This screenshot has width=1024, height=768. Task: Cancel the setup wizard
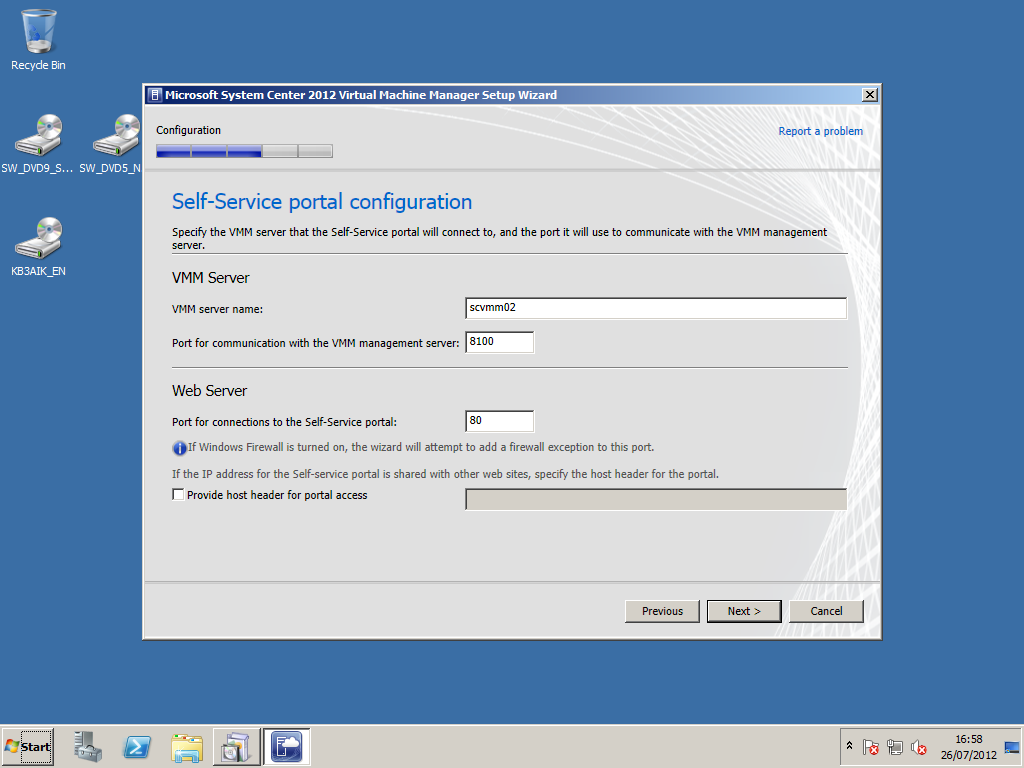coord(826,611)
